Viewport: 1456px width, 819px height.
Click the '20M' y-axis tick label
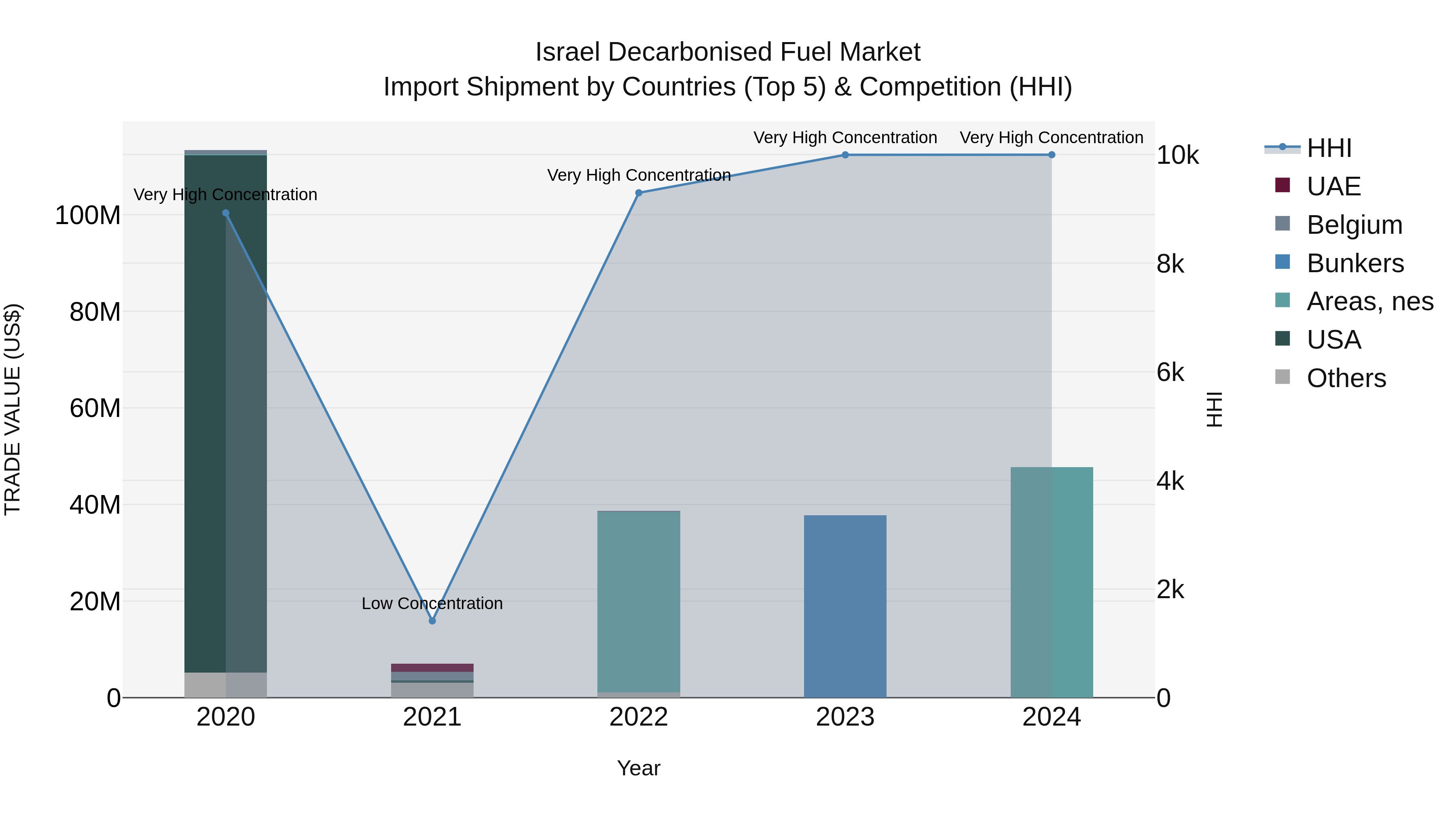tap(95, 601)
